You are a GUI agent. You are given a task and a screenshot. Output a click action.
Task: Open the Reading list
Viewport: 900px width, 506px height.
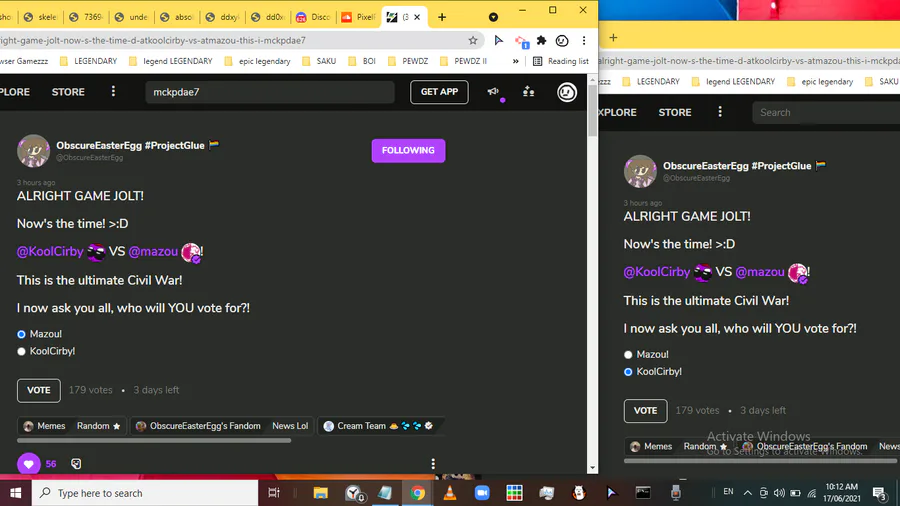(561, 61)
